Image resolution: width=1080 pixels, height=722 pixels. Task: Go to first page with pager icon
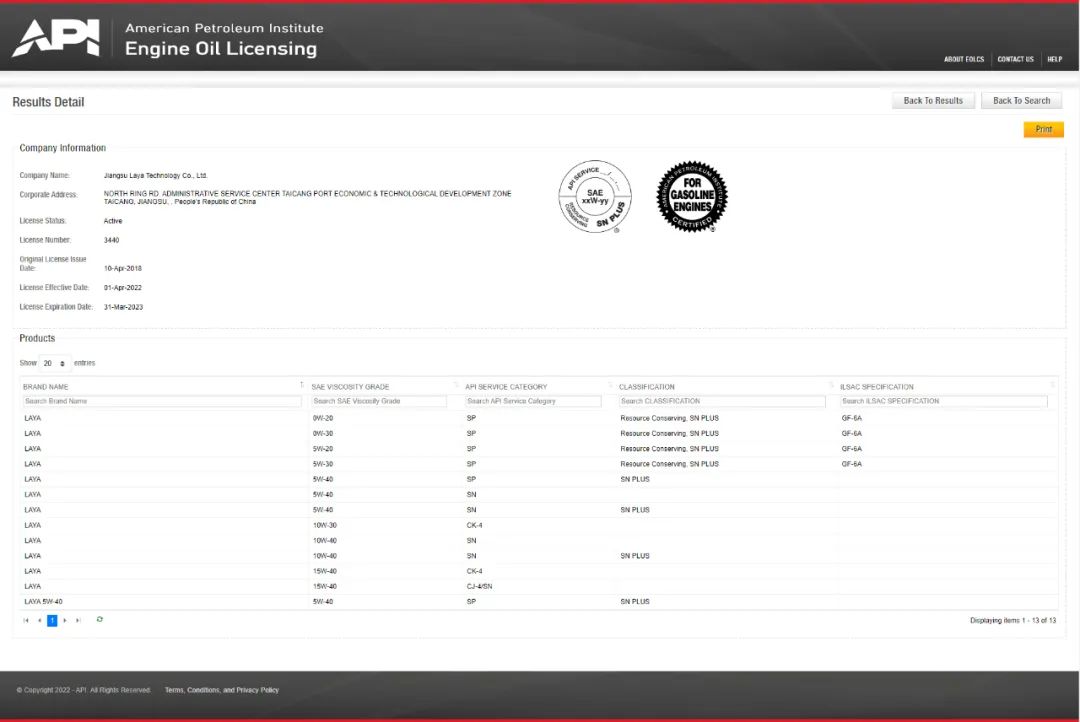coord(25,621)
